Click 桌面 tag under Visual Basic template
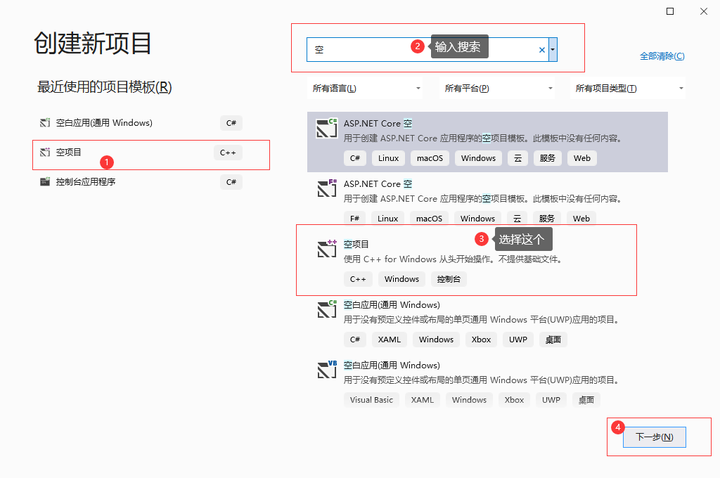720x478 pixels. point(586,399)
